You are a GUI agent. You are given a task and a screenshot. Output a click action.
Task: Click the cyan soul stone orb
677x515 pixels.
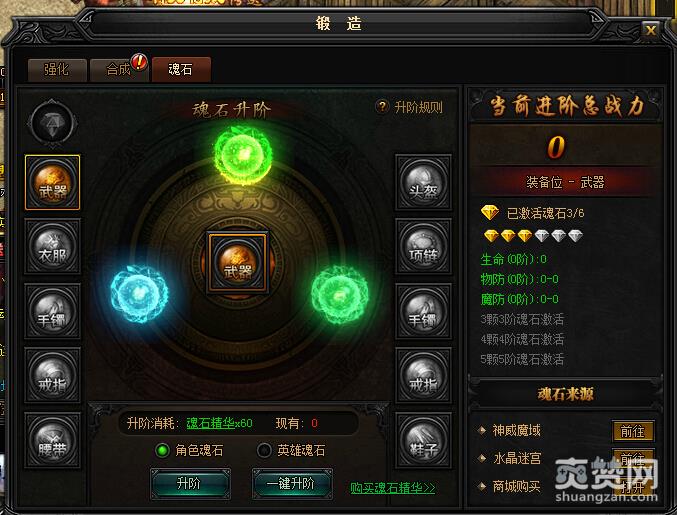pos(139,294)
